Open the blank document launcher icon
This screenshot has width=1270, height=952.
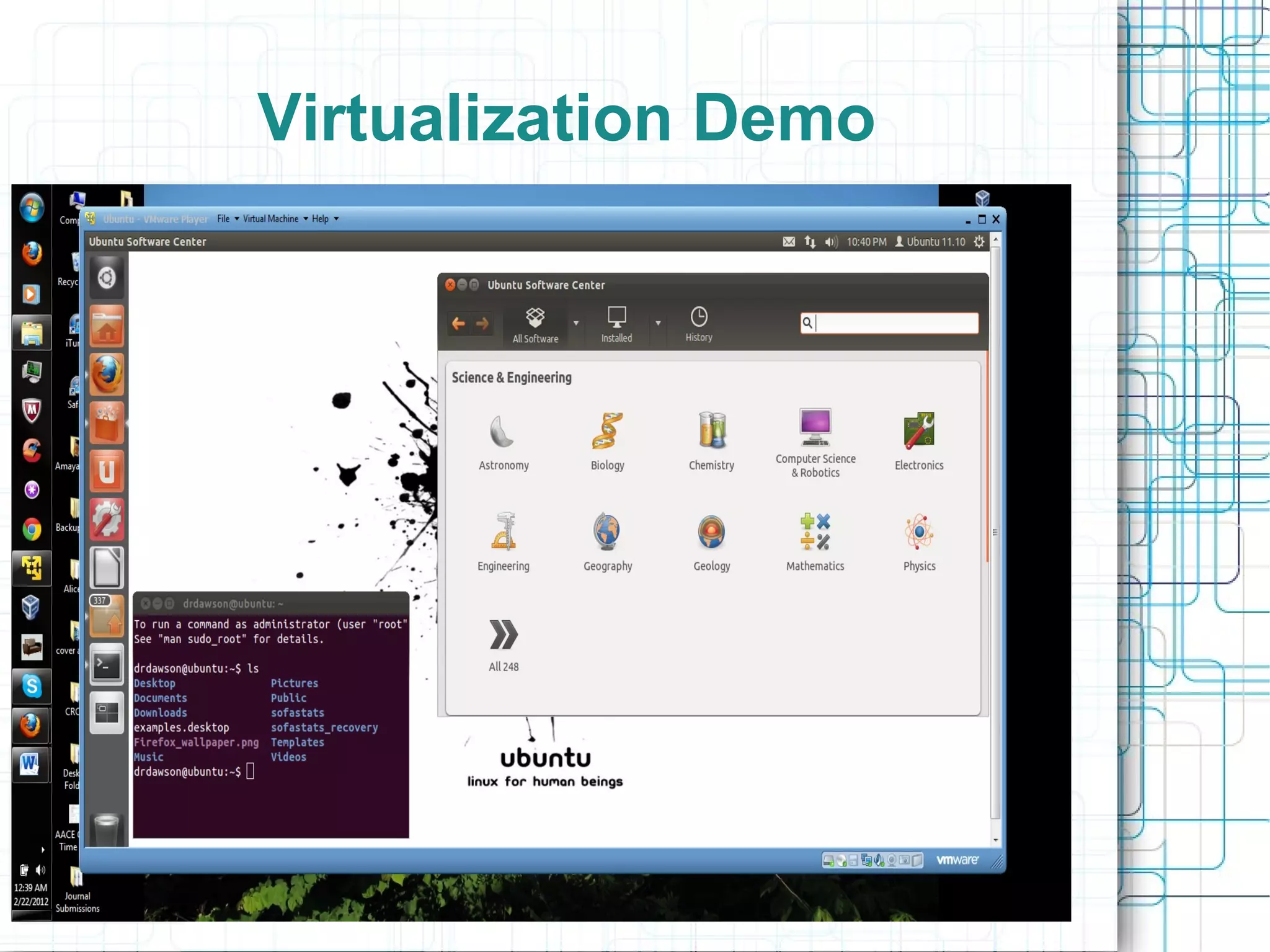[x=107, y=567]
